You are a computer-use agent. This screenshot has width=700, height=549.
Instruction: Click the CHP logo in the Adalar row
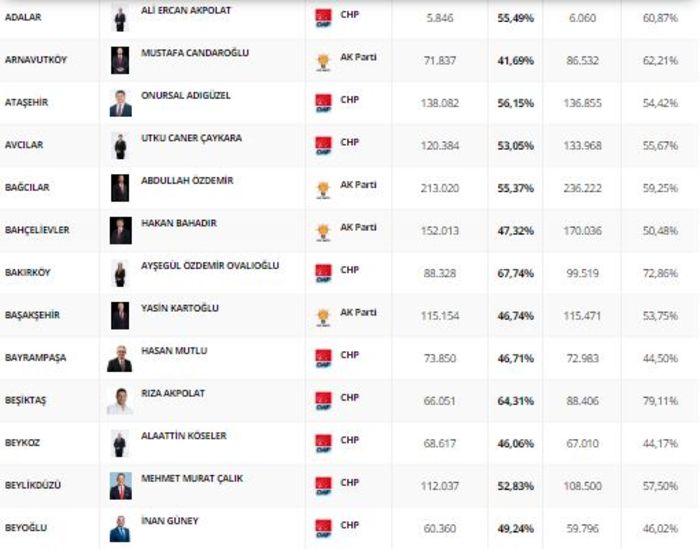point(323,18)
